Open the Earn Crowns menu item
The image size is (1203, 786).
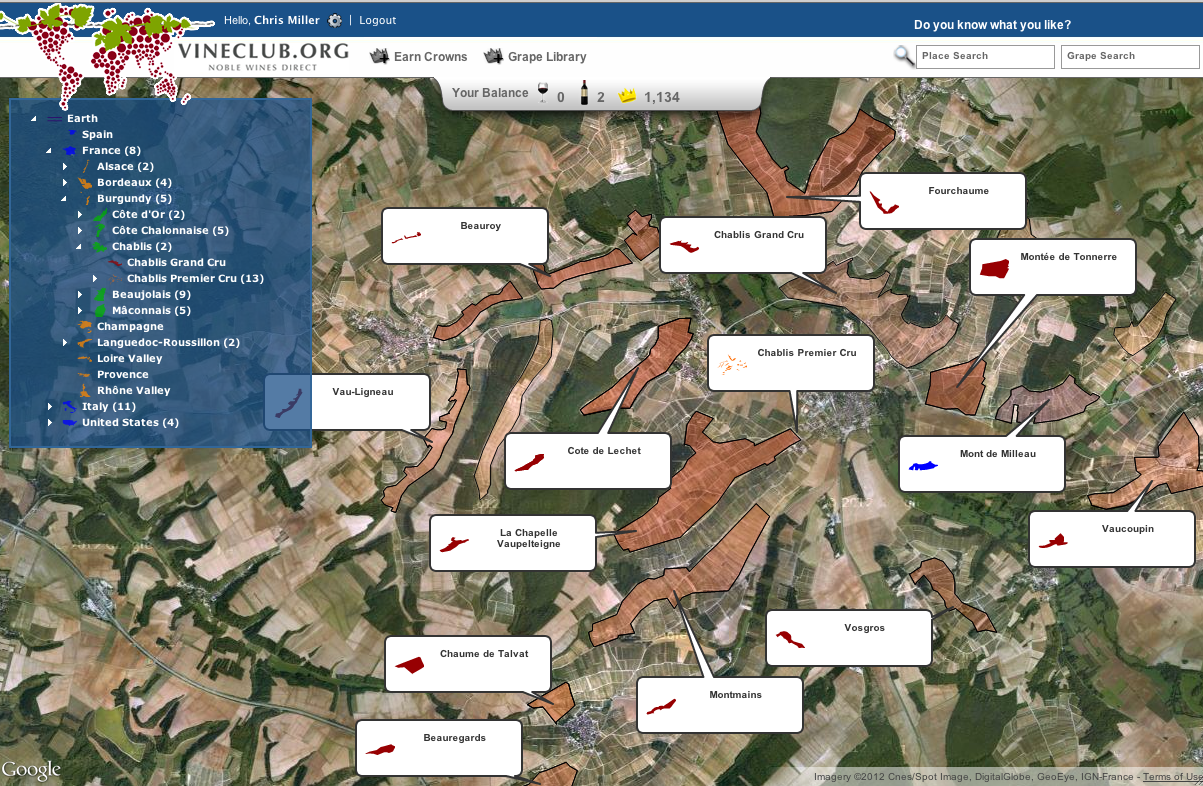pyautogui.click(x=418, y=57)
